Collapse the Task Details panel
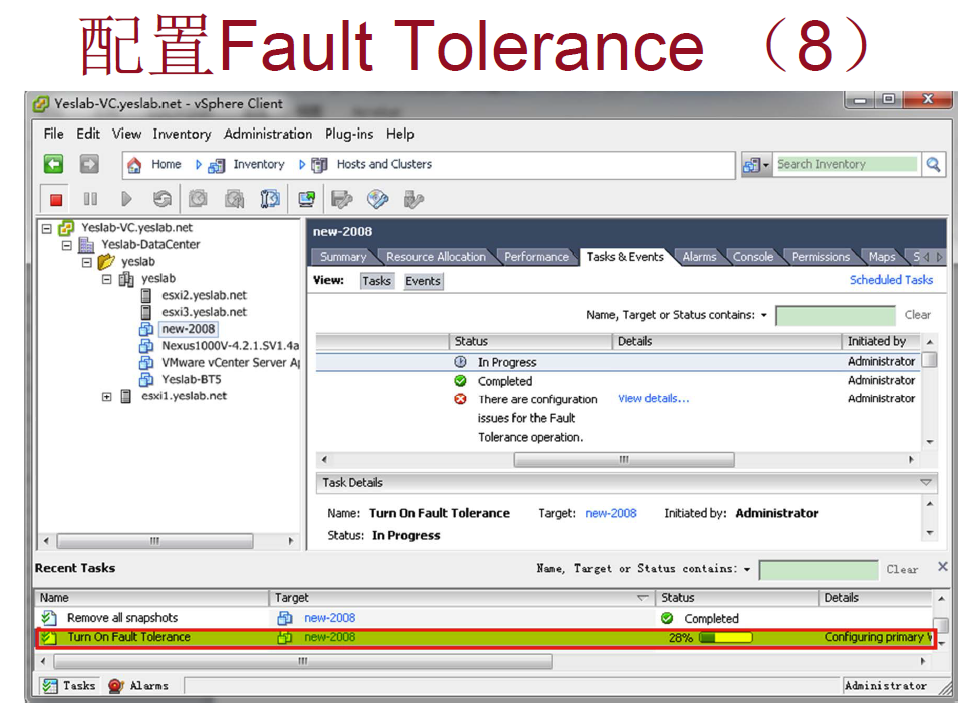Viewport: 962px width, 705px height. (926, 483)
